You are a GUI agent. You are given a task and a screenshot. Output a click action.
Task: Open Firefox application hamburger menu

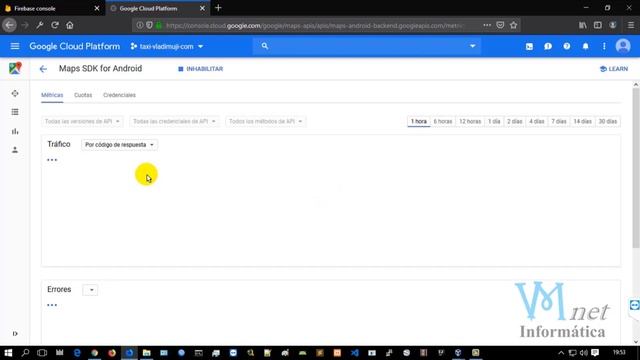[x=631, y=25]
